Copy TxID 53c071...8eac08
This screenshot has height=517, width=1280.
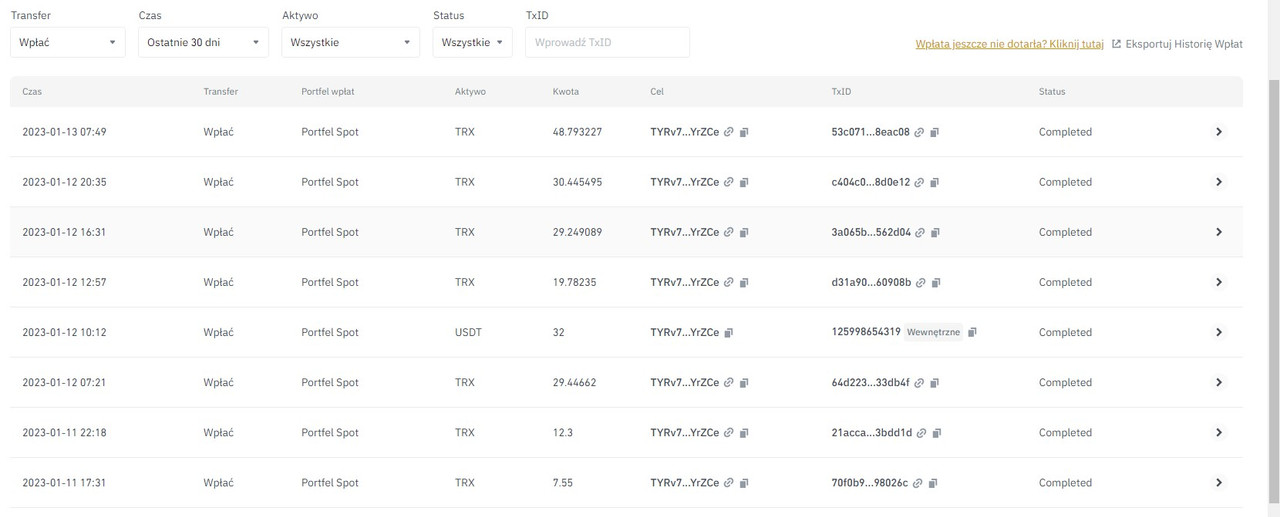935,132
